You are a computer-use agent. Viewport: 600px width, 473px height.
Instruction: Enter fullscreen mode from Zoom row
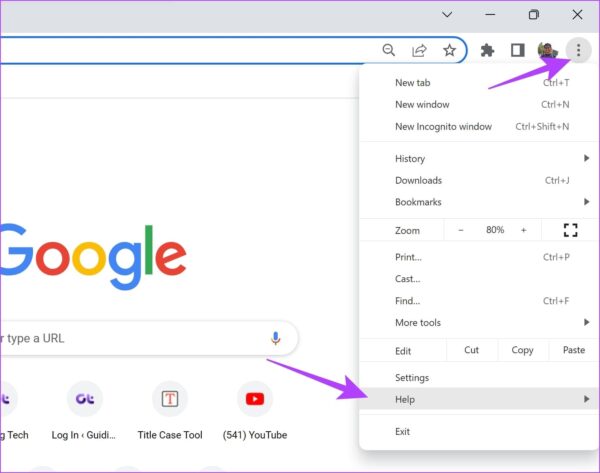571,230
